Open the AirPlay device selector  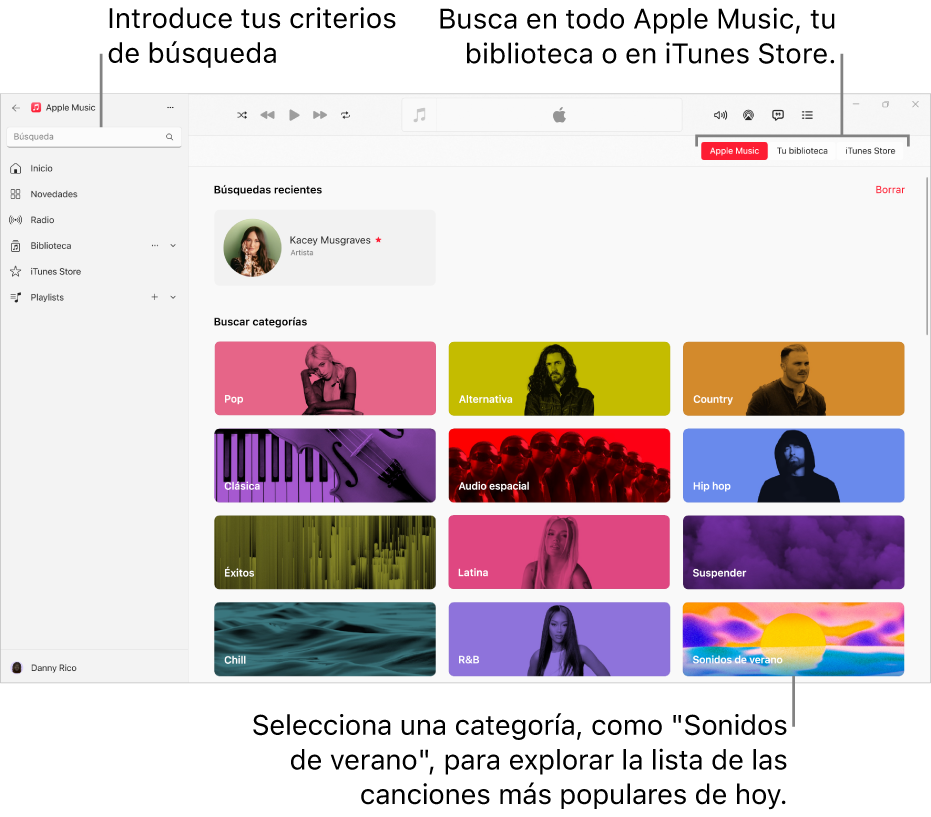coord(748,115)
